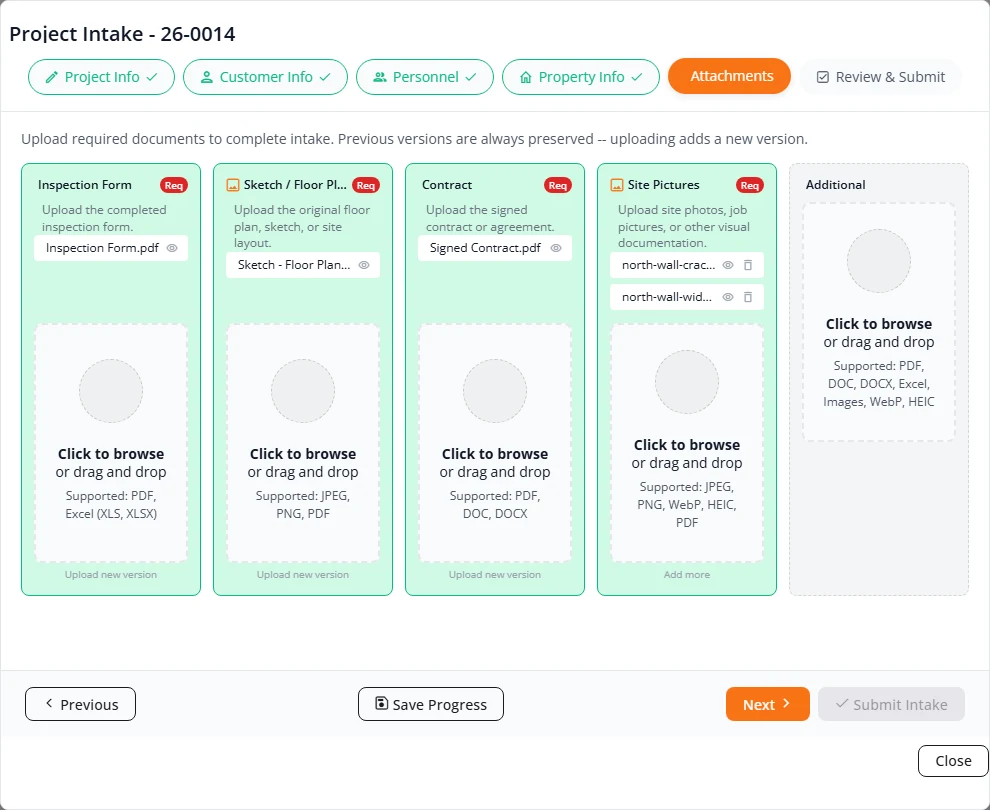The width and height of the screenshot is (990, 810).
Task: Click image icon beside Sketch / Floor Plan title
Action: [x=232, y=185]
